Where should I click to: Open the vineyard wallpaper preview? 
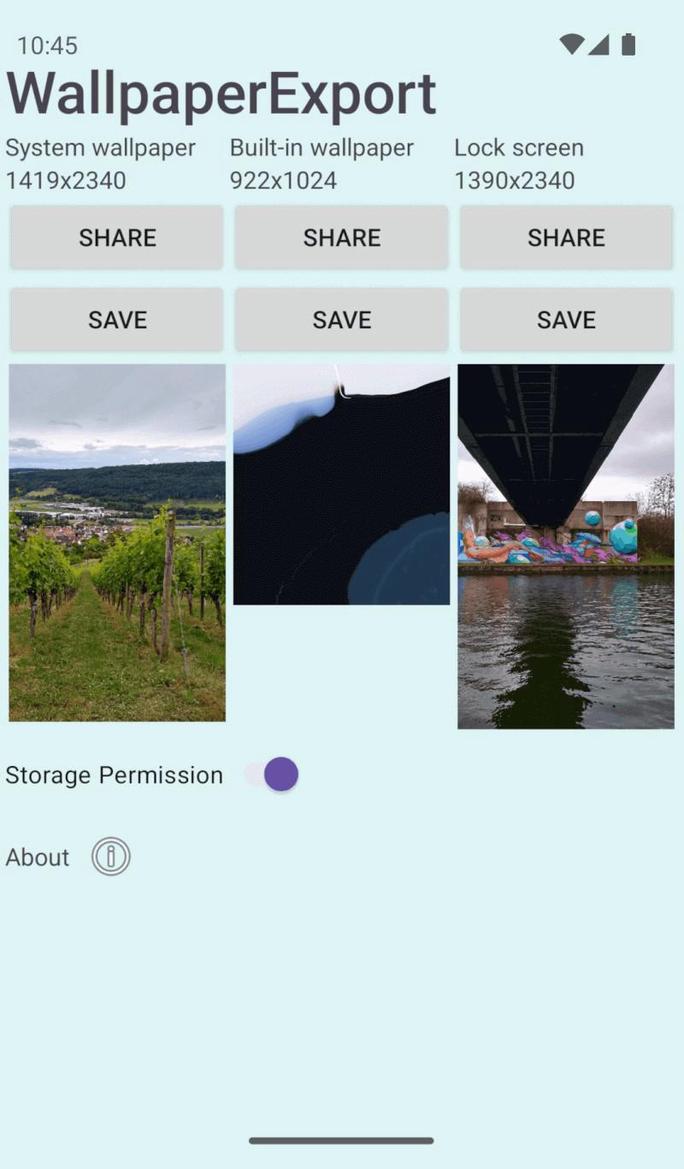pyautogui.click(x=117, y=546)
